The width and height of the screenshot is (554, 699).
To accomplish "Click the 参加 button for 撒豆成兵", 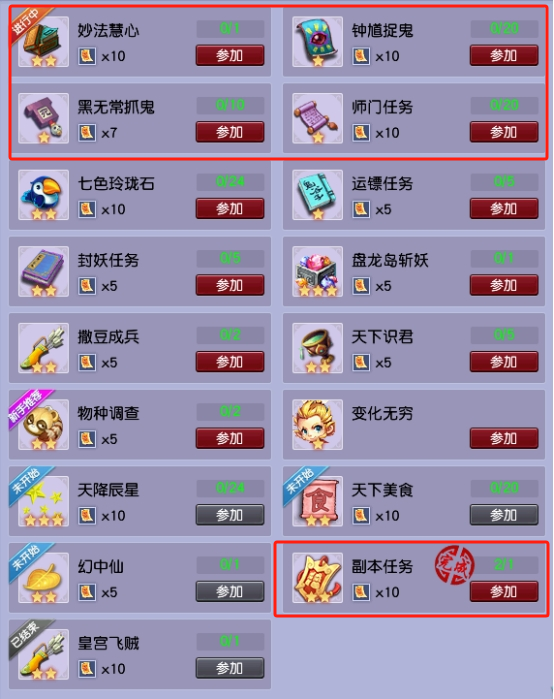I will [230, 362].
